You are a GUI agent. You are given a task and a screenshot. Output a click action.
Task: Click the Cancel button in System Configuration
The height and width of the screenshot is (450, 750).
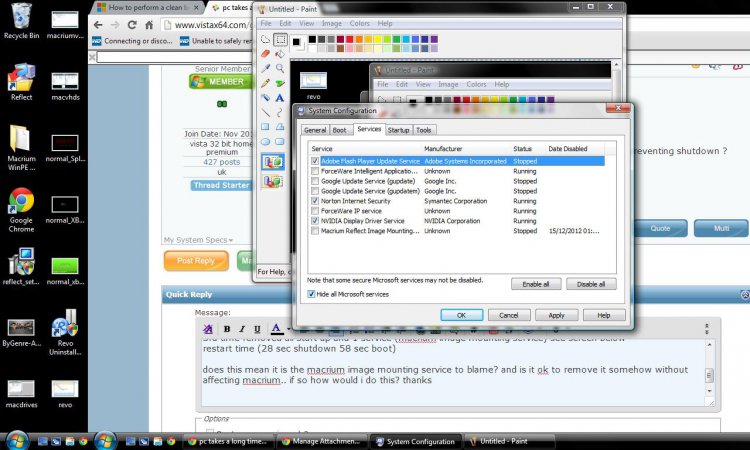point(509,315)
